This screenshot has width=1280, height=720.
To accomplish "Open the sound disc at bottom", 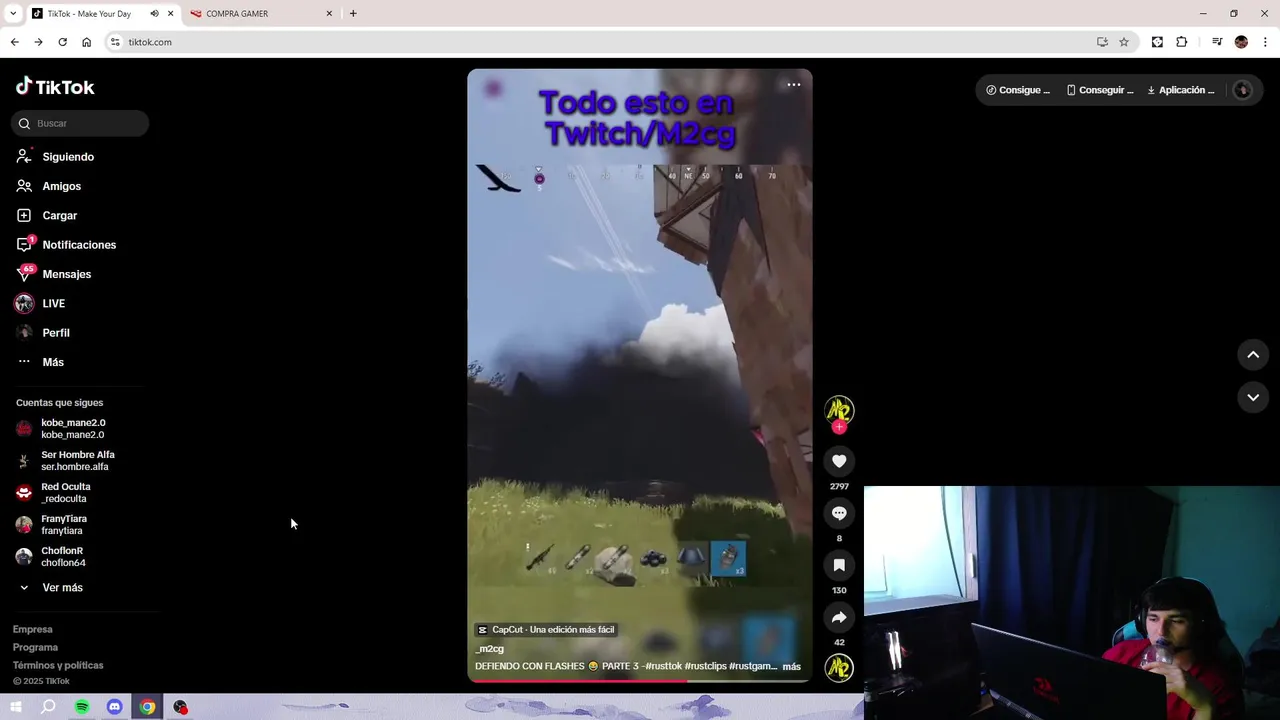I will pos(839,667).
